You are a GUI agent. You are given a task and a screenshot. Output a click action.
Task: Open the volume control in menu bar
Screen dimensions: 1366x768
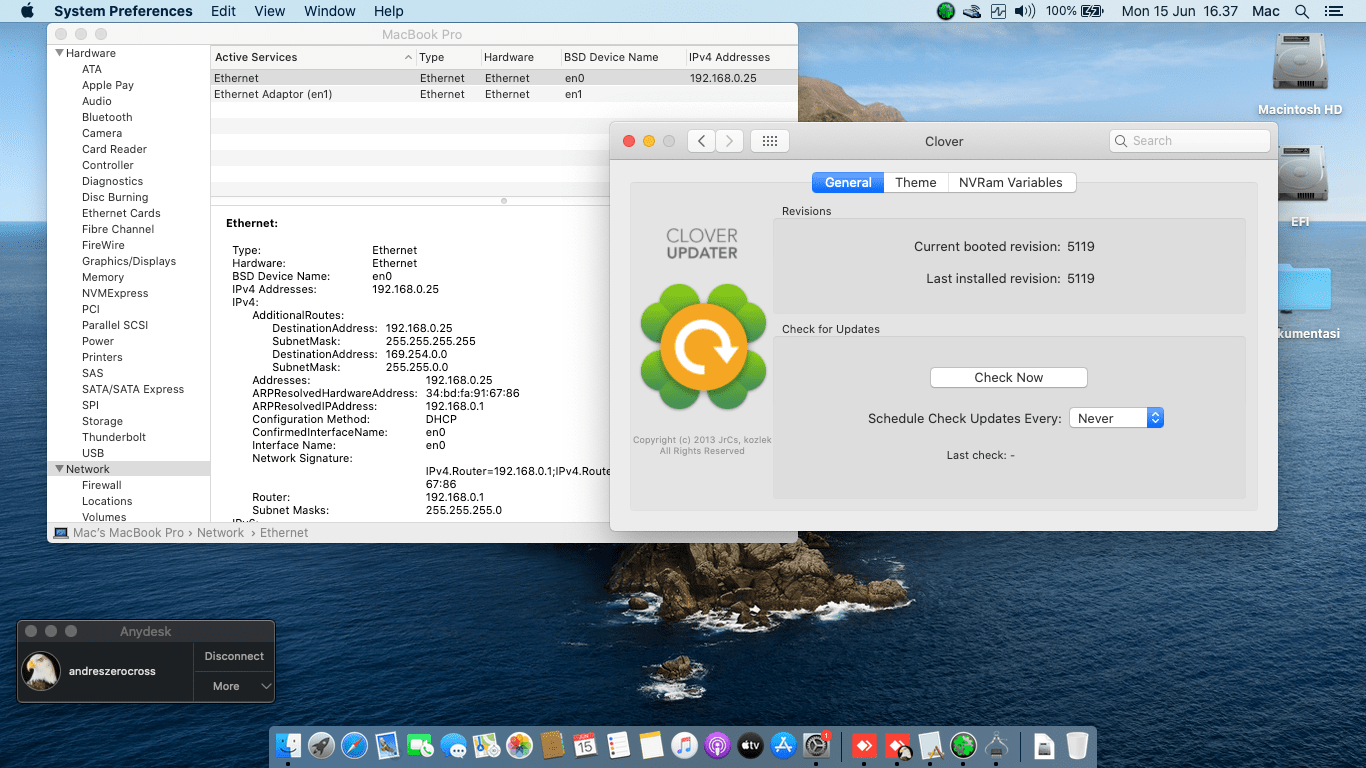(x=1025, y=11)
